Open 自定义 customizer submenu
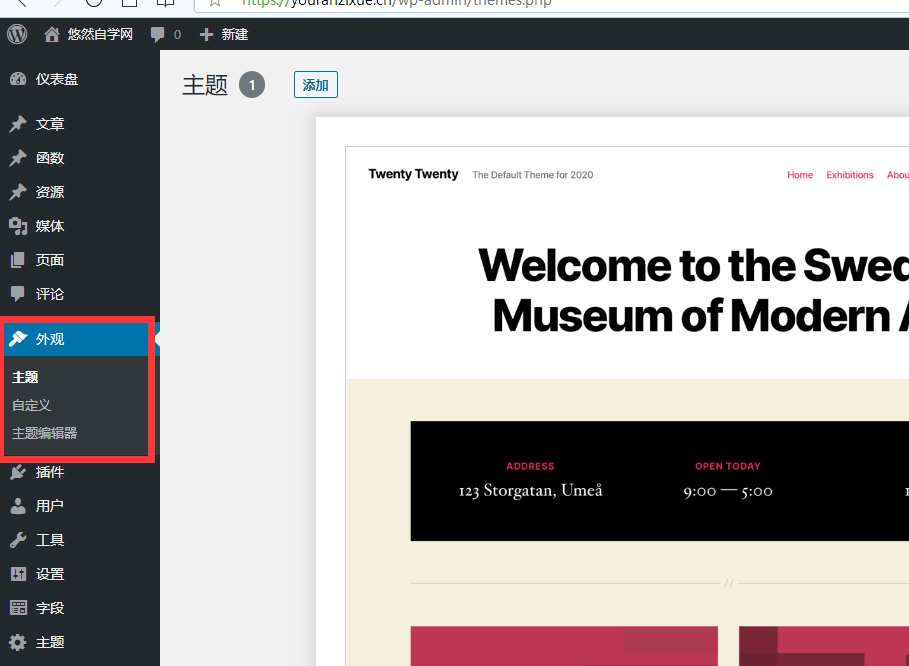The width and height of the screenshot is (909, 666). pyautogui.click(x=32, y=405)
